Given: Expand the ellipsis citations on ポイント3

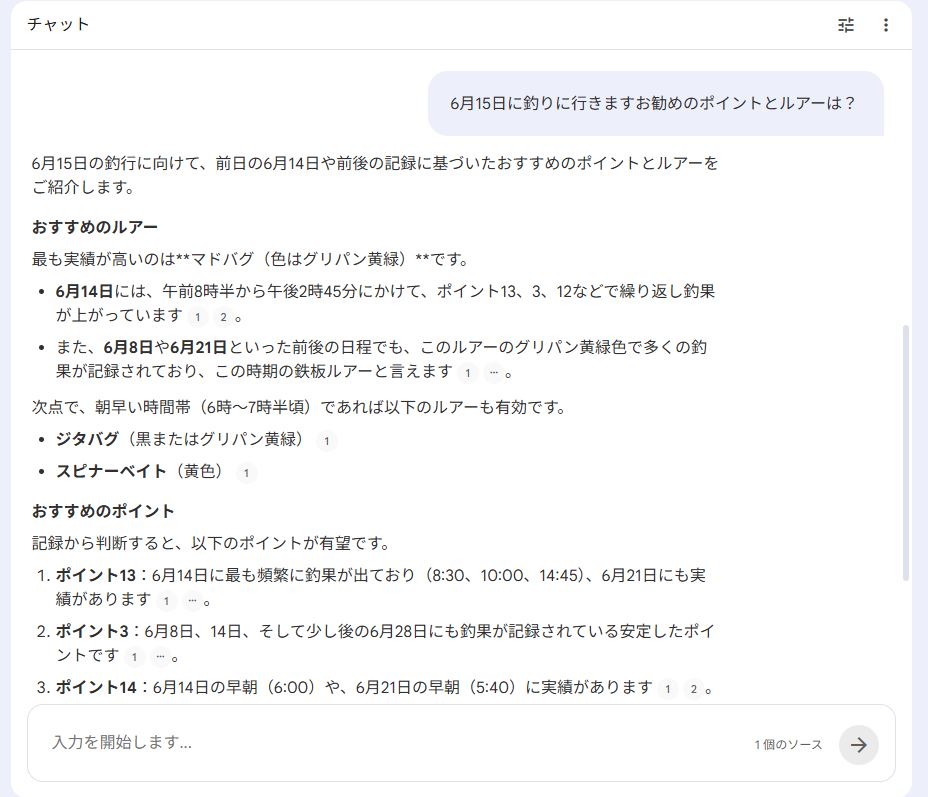Looking at the screenshot, I should pyautogui.click(x=159, y=657).
